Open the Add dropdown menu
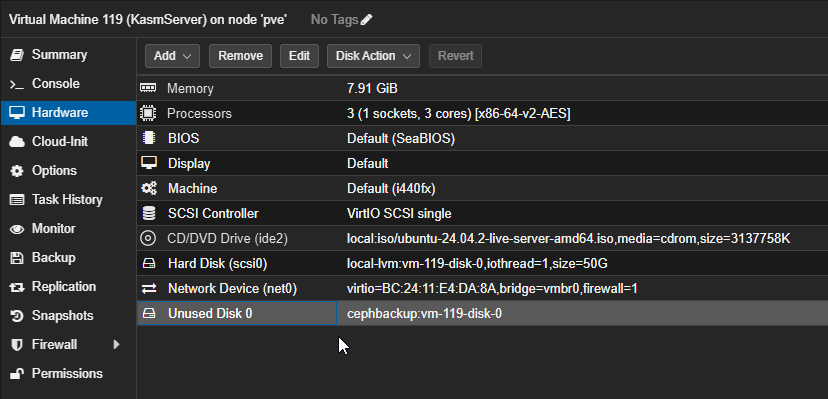Screen dimensions: 828x399 pyautogui.click(x=172, y=56)
